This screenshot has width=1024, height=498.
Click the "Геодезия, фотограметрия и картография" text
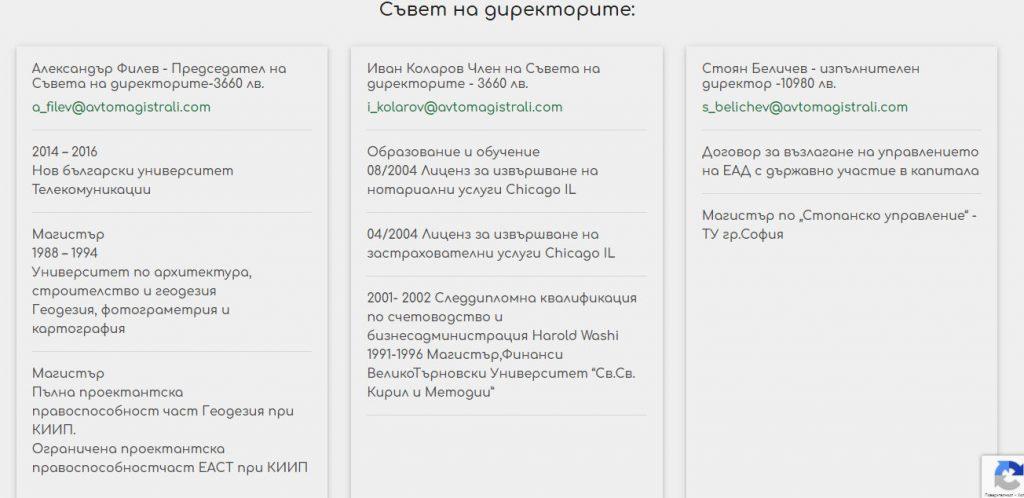pos(131,318)
